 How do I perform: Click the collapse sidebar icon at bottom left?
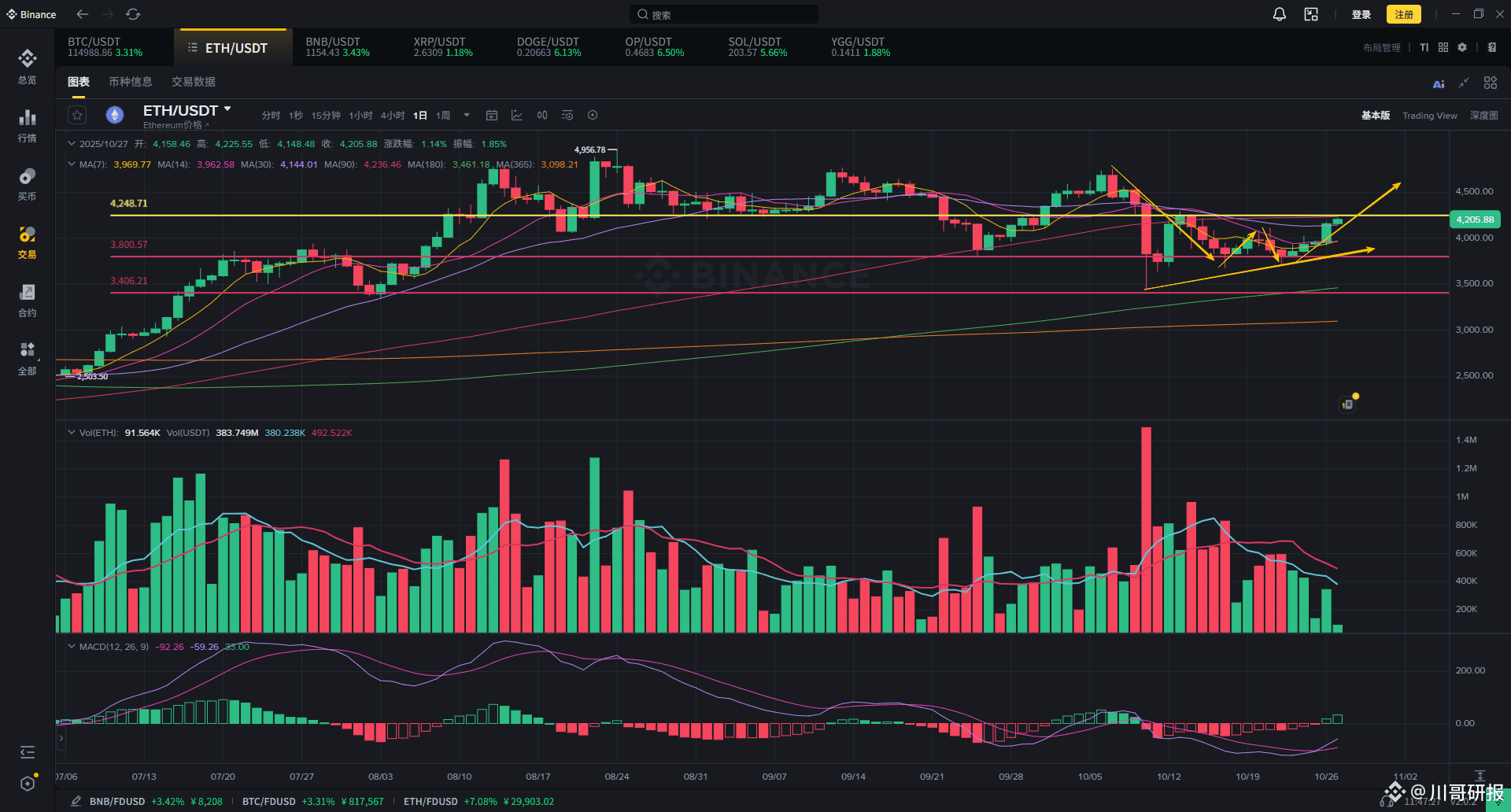(x=28, y=752)
